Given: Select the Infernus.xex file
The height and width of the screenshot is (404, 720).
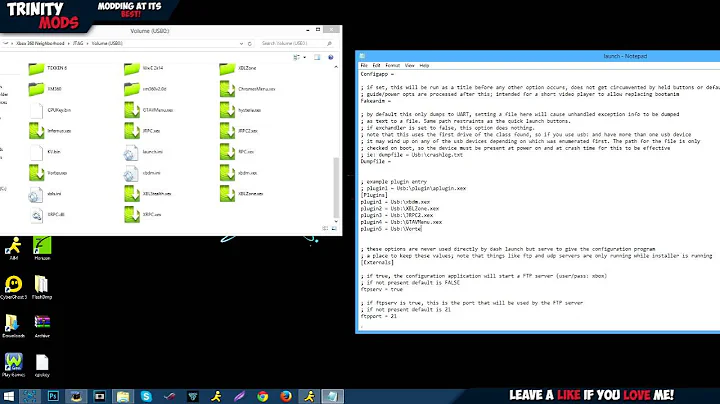Looking at the screenshot, I should tap(50, 131).
